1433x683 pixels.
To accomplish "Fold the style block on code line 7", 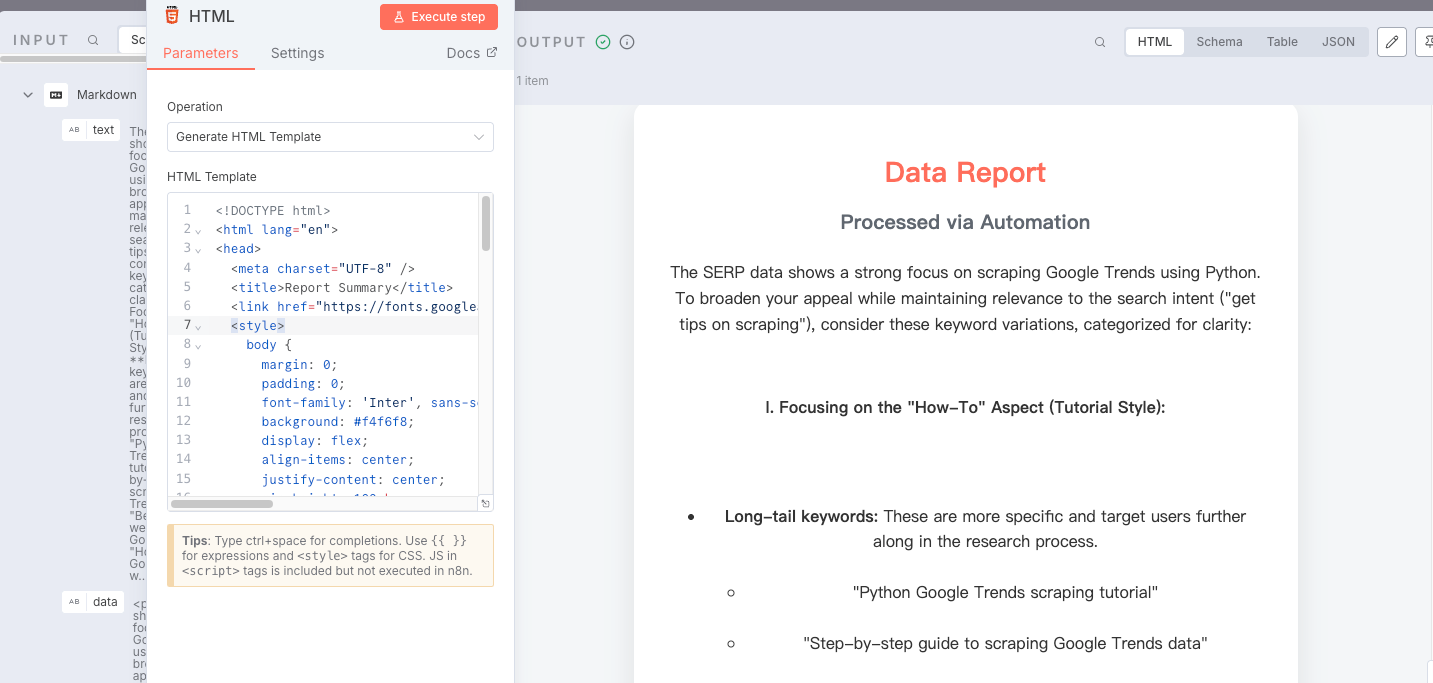I will point(198,327).
